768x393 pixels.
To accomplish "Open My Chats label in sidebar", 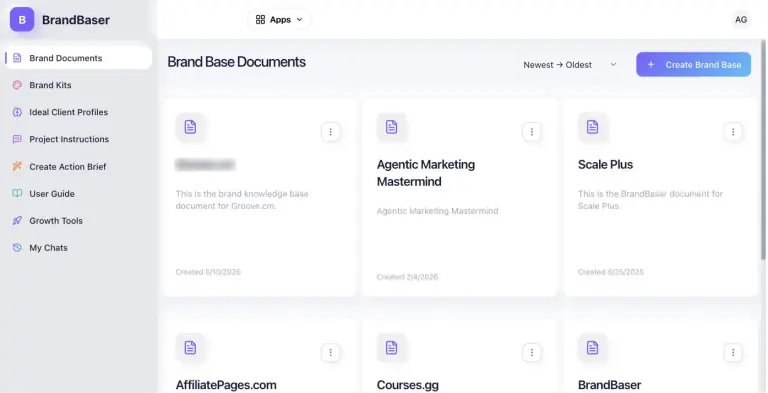I will pyautogui.click(x=48, y=248).
